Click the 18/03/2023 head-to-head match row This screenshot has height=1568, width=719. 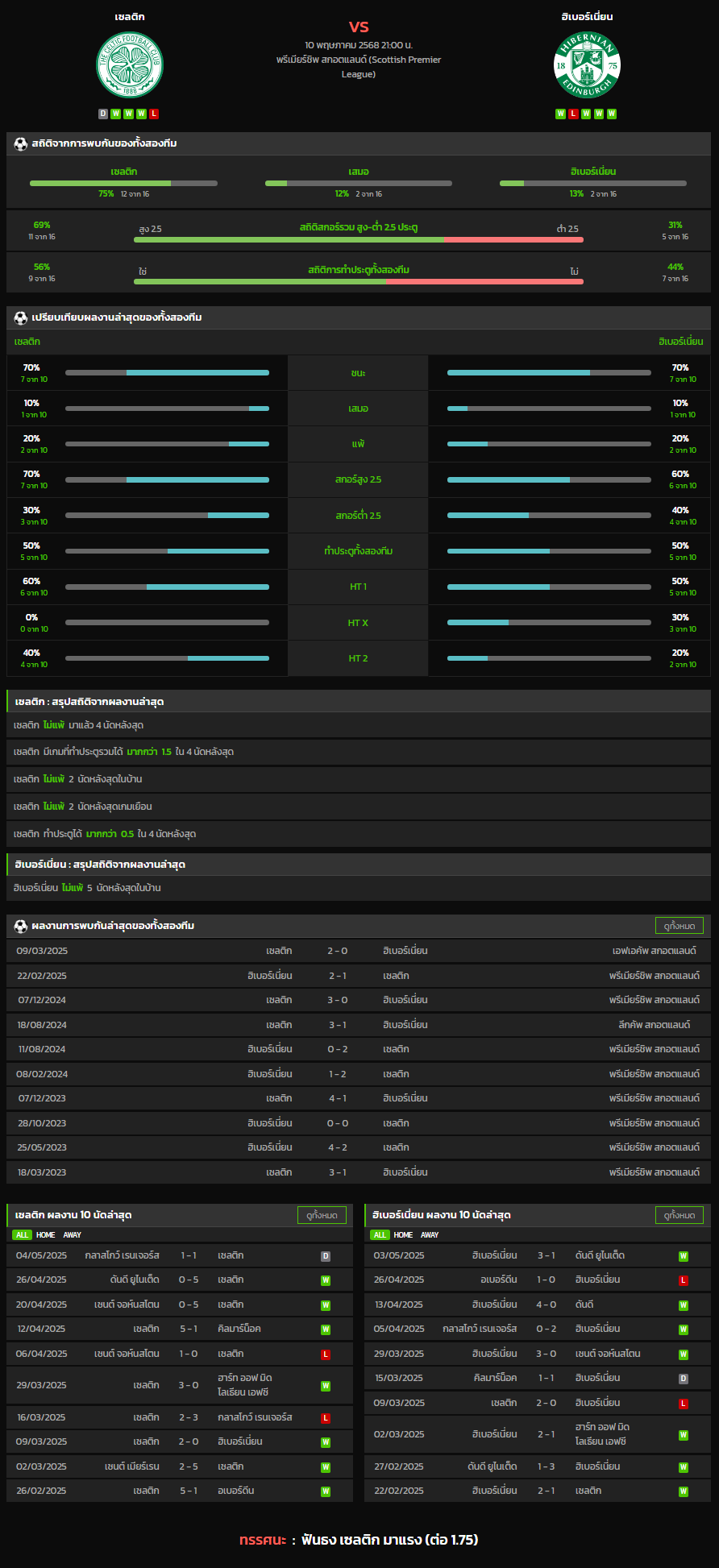tap(359, 1172)
